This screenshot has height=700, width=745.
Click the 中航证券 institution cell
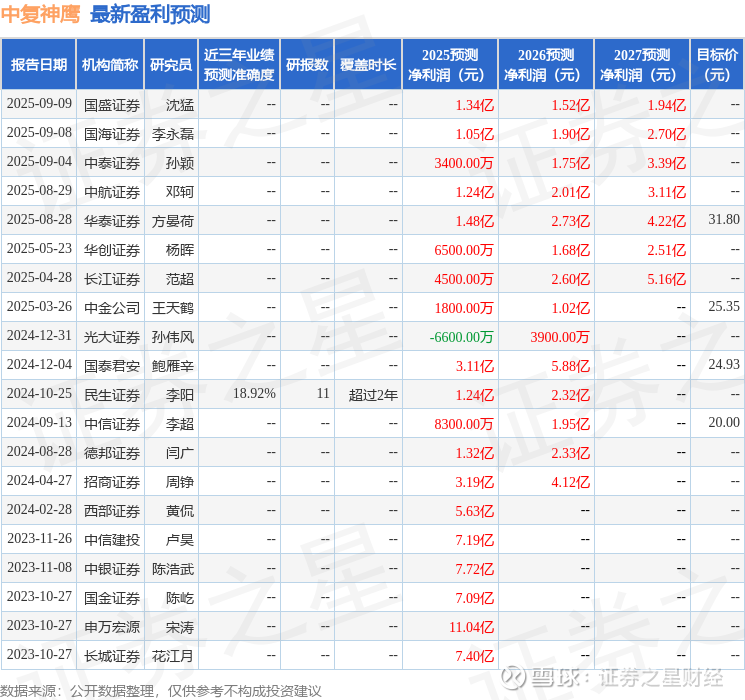(x=112, y=192)
